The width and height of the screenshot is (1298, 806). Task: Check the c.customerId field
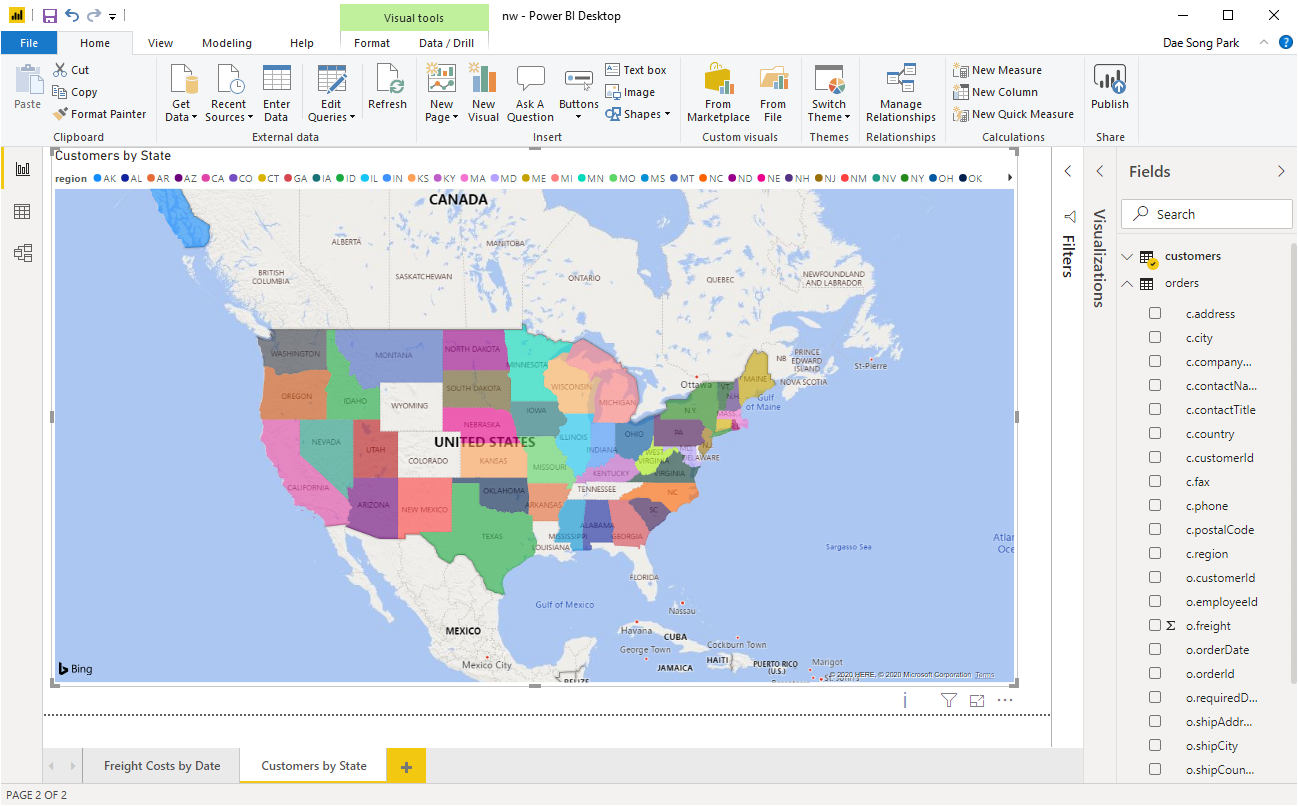coord(1155,457)
